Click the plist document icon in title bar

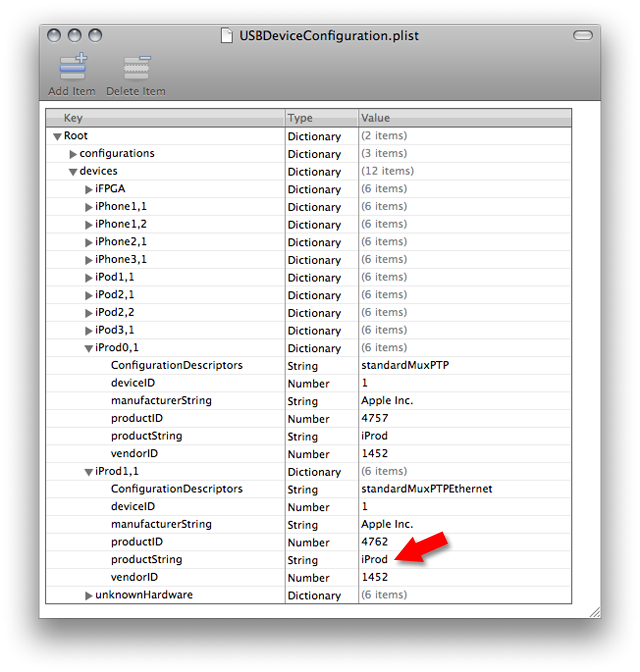pyautogui.click(x=227, y=35)
